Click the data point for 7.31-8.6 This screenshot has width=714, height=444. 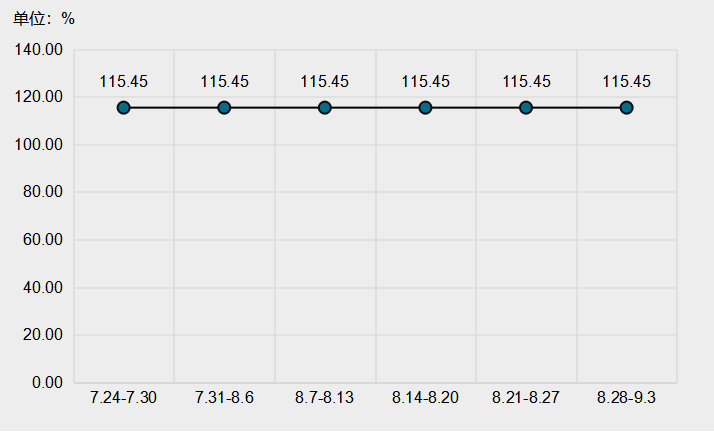(x=224, y=108)
